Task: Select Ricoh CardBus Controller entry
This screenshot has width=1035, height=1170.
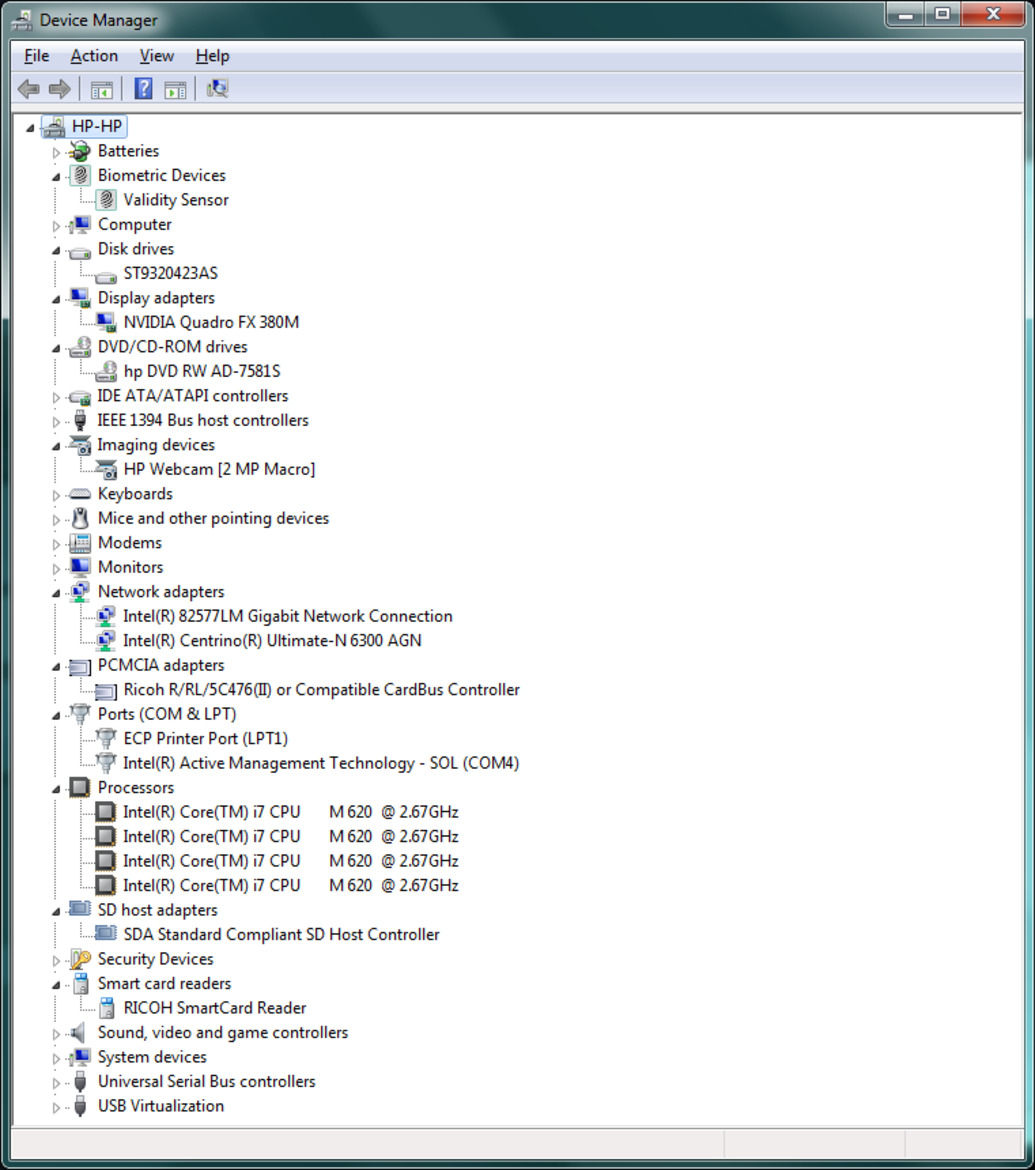Action: tap(321, 689)
